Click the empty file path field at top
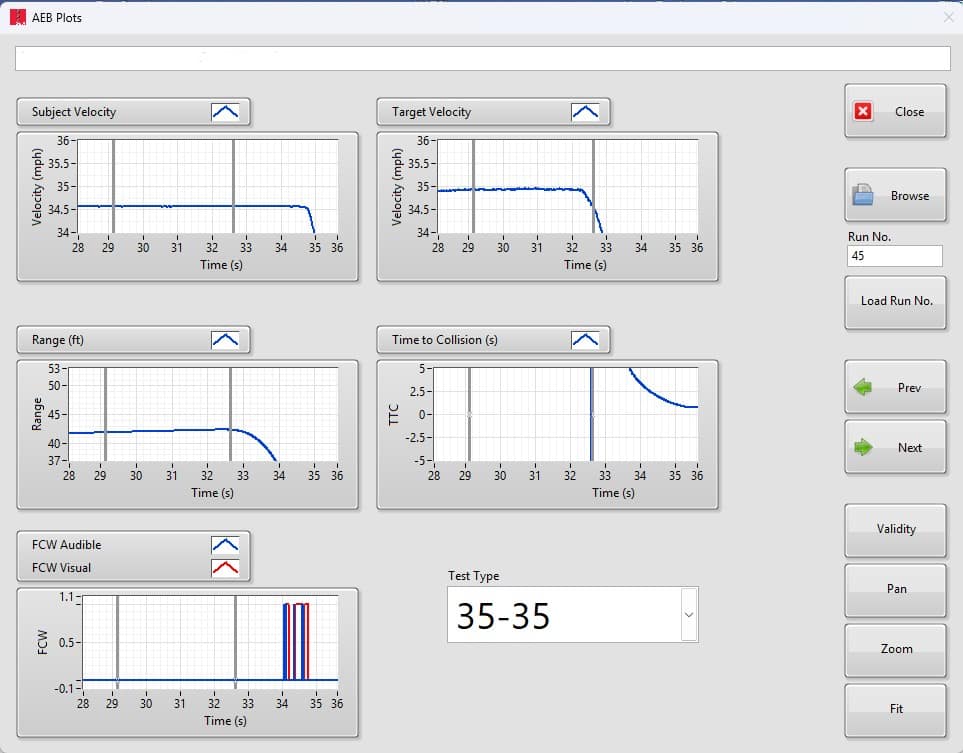This screenshot has width=963, height=753. pyautogui.click(x=483, y=58)
